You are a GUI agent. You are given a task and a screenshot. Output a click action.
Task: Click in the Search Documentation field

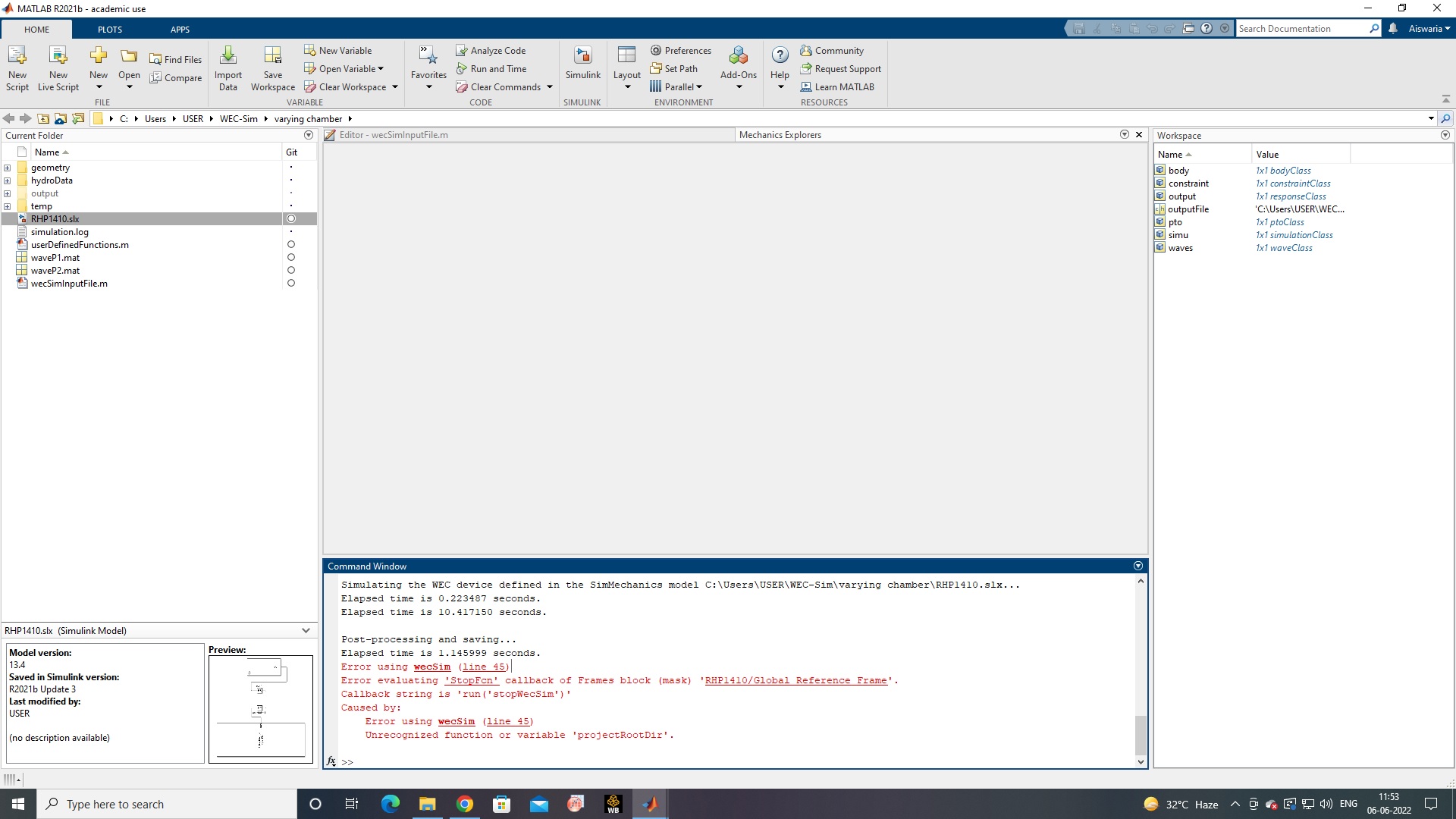tap(1304, 27)
